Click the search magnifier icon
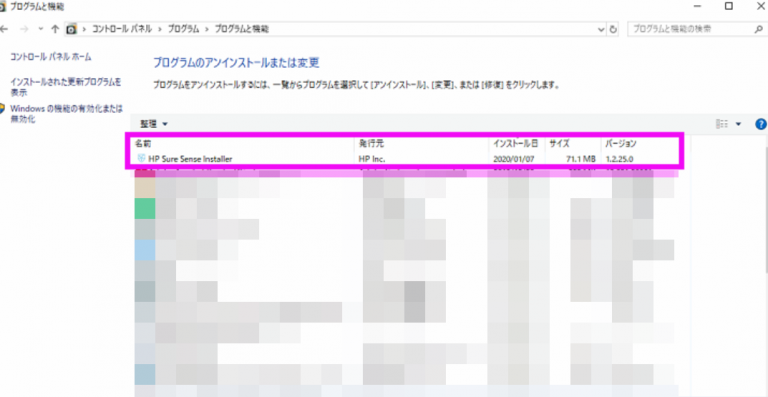The height and width of the screenshot is (397, 768). coord(758,29)
